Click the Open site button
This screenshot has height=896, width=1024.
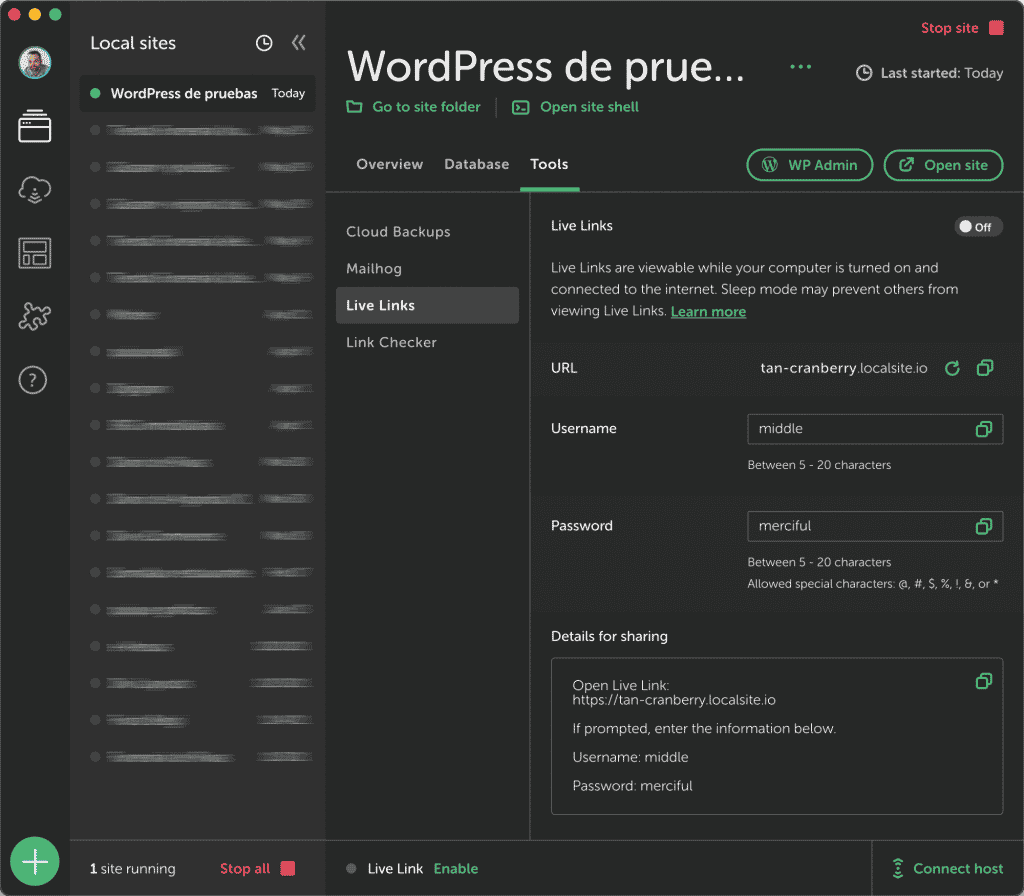tap(943, 165)
